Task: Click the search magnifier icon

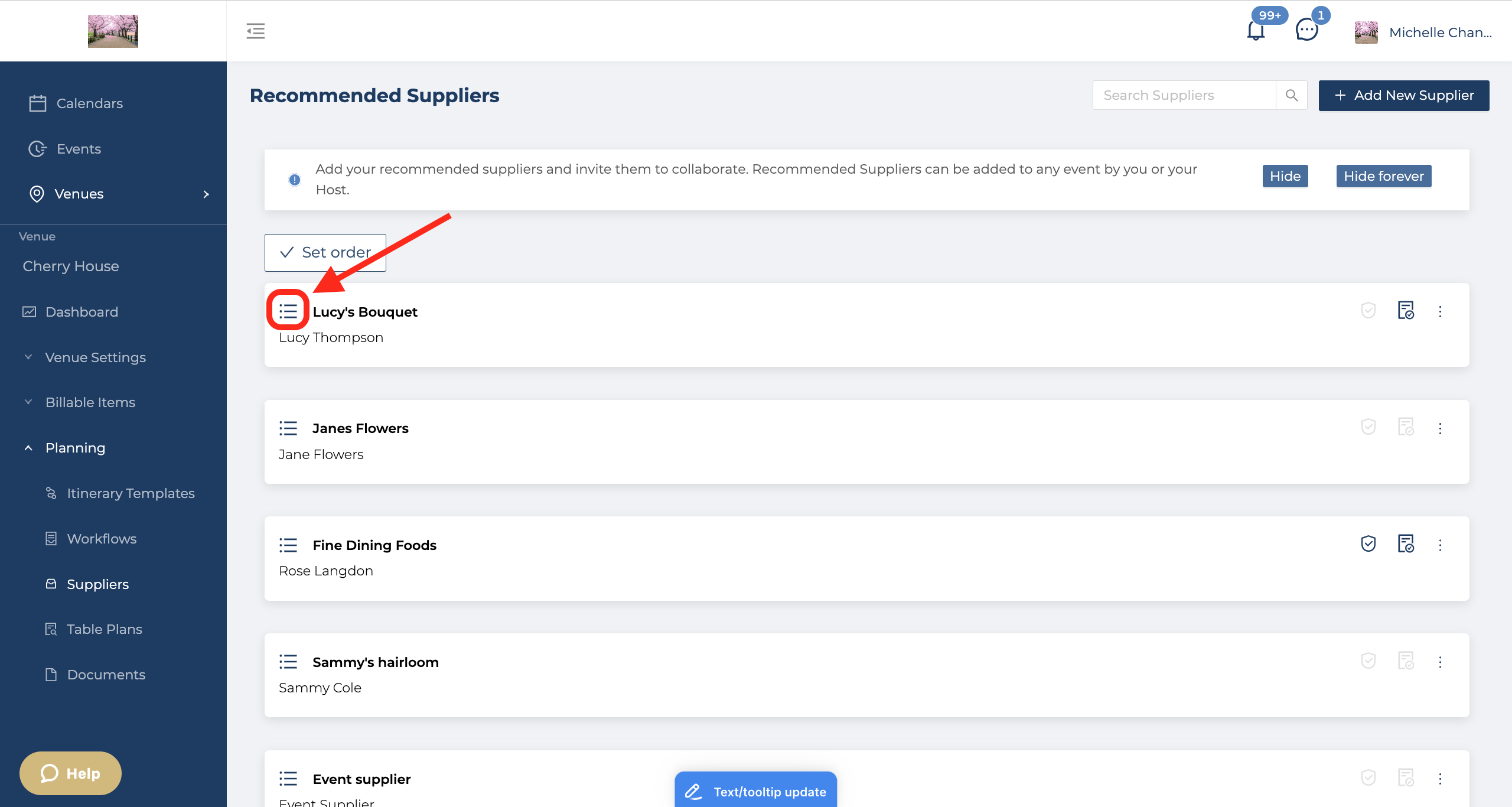Action: tap(1292, 95)
